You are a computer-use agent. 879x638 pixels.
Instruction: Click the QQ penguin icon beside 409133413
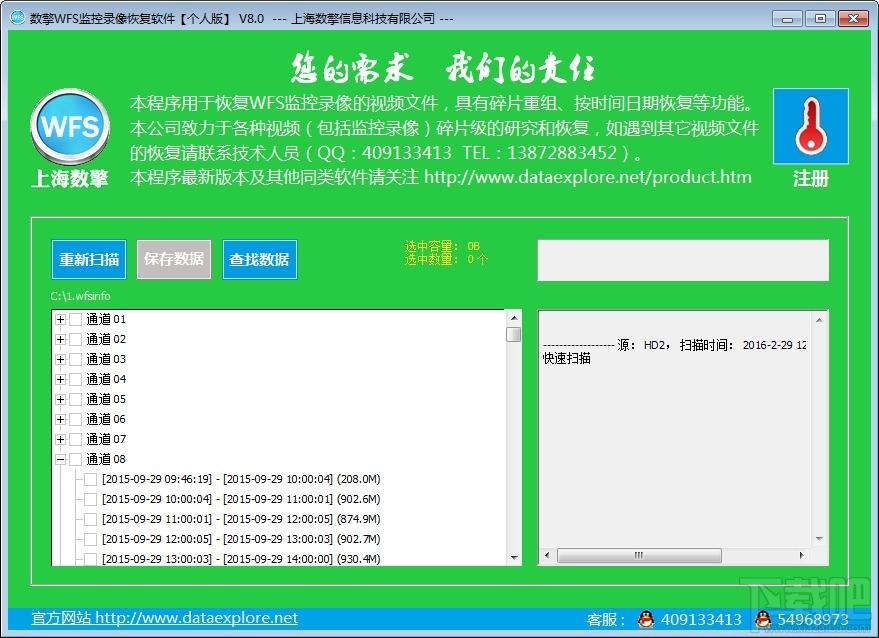tap(646, 619)
